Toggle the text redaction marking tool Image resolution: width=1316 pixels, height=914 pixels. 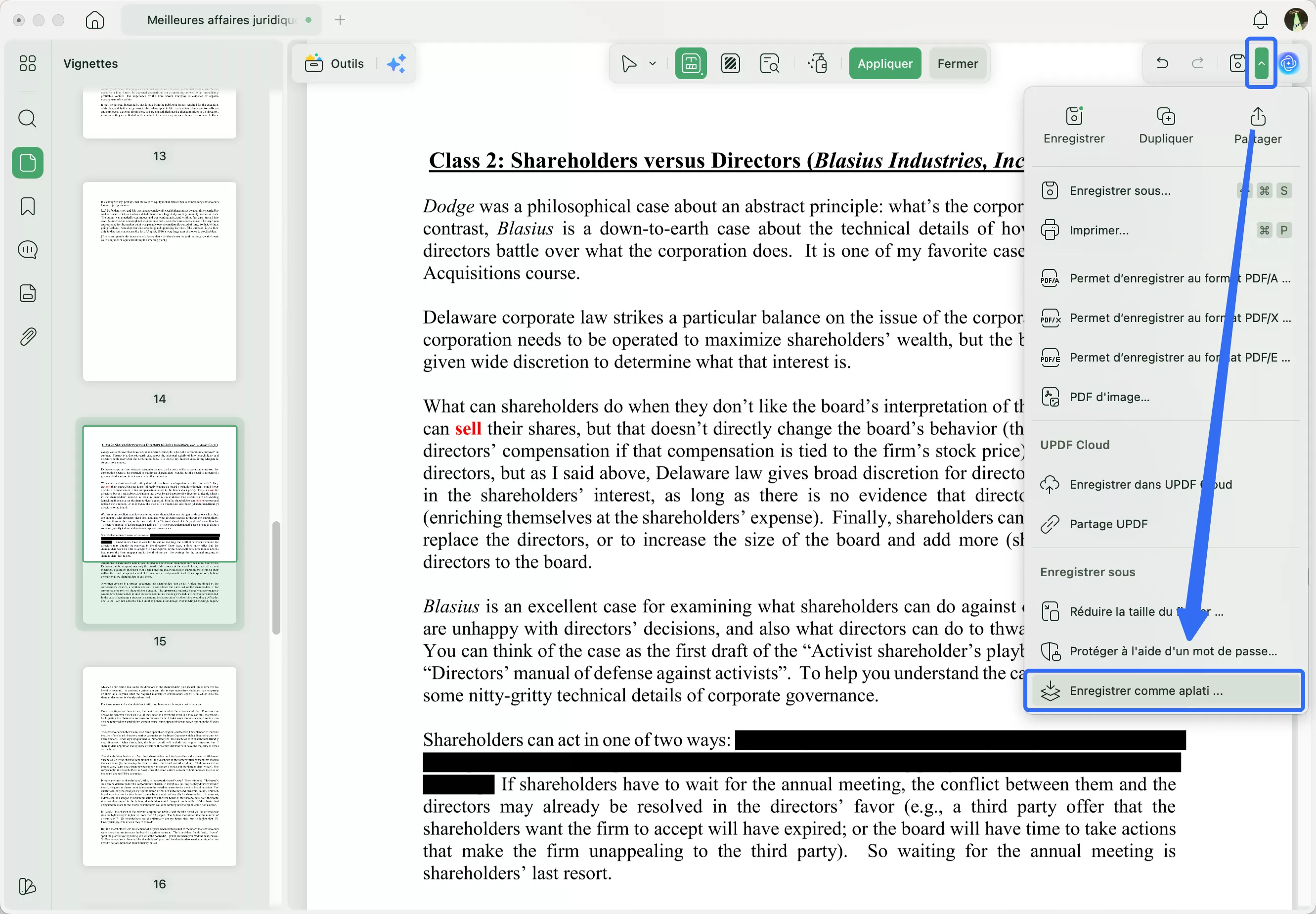pyautogui.click(x=690, y=64)
